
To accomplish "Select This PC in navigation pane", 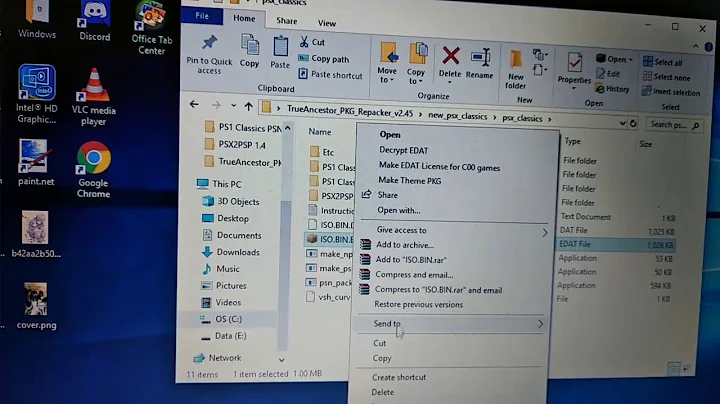I will (219, 184).
